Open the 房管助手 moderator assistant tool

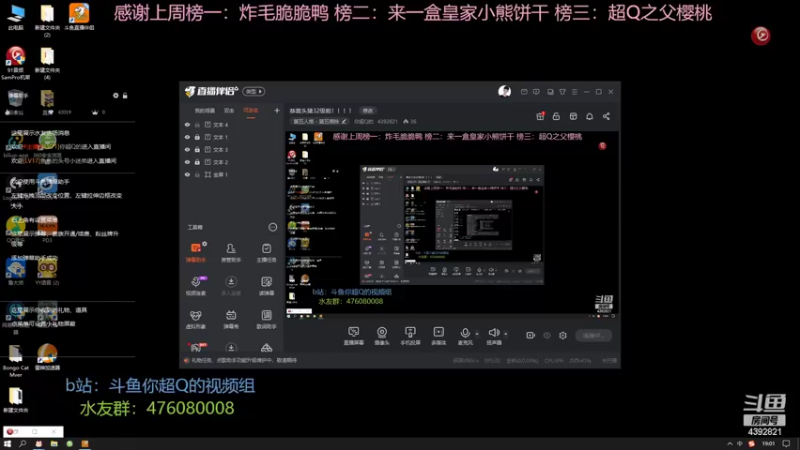[x=231, y=253]
